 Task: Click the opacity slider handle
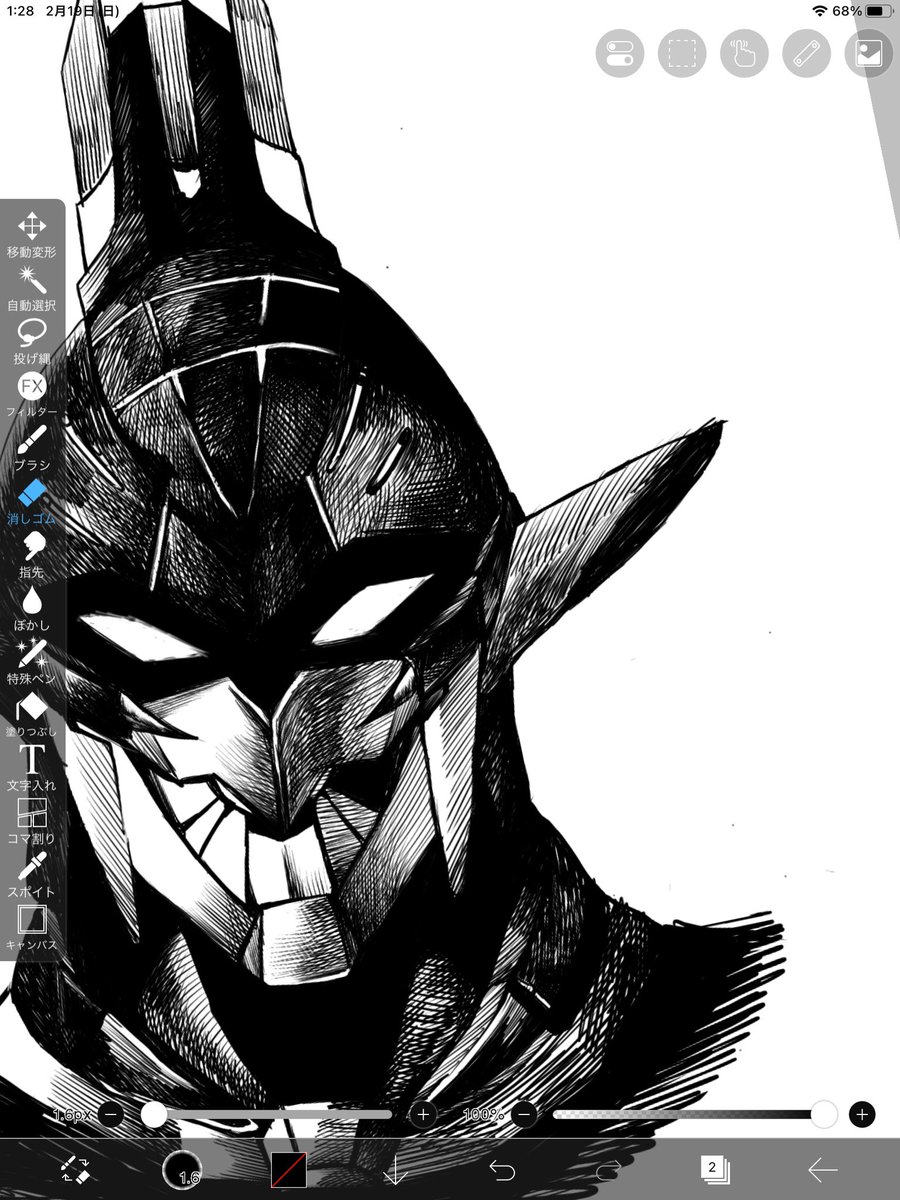click(x=824, y=1114)
